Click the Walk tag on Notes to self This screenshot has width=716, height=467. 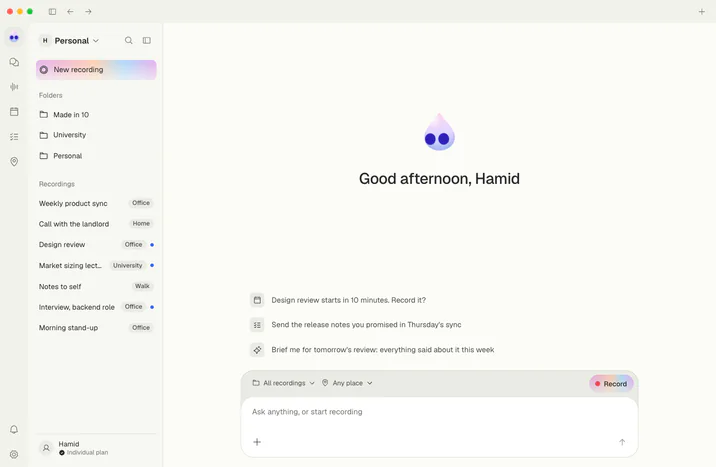pyautogui.click(x=142, y=286)
